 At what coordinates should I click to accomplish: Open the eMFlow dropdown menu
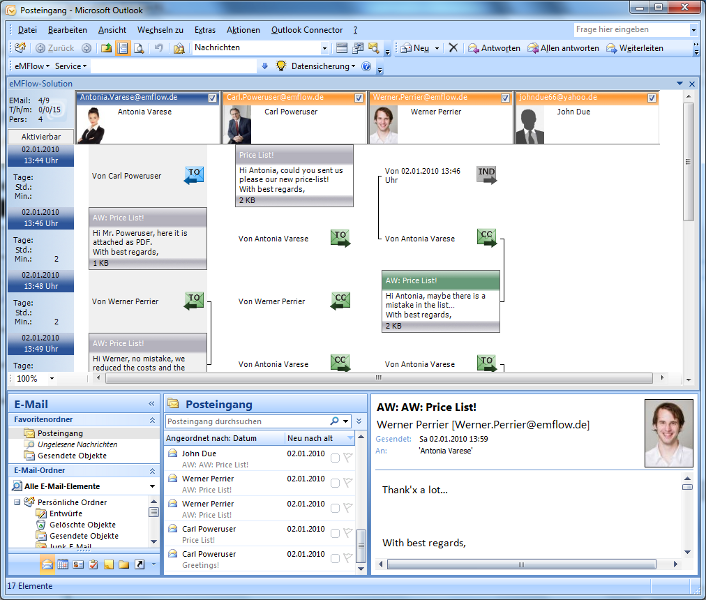pos(32,66)
